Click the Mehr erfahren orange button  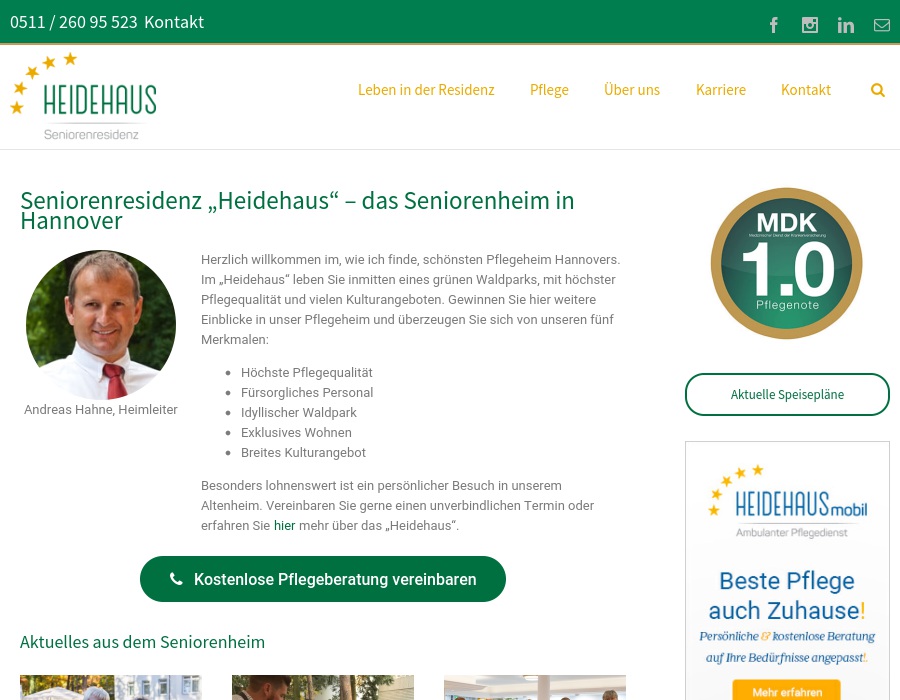tap(786, 691)
